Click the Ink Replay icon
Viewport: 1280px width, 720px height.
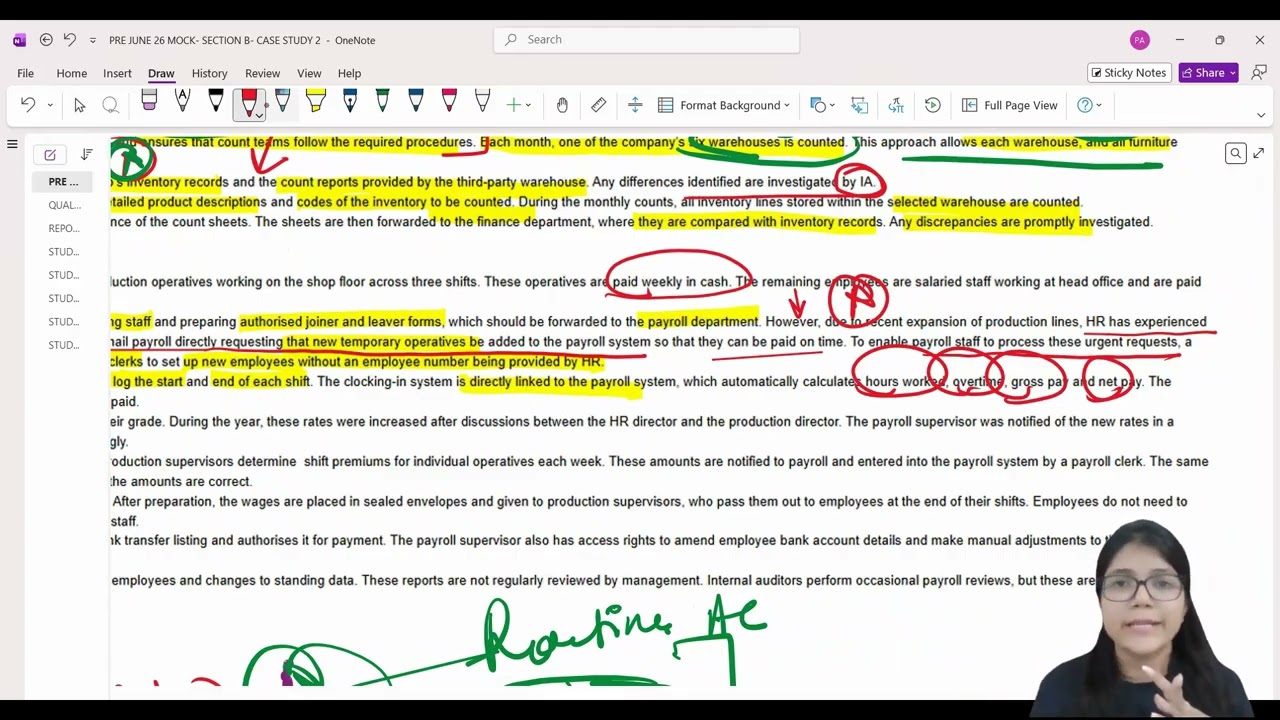click(x=933, y=105)
